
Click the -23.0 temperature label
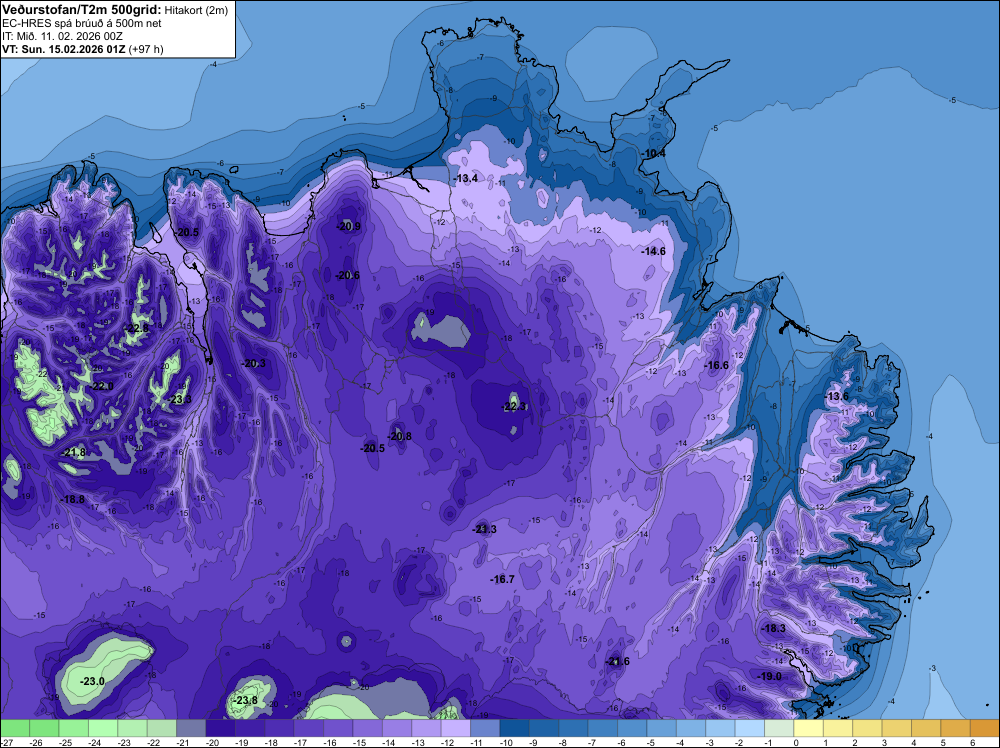92,681
